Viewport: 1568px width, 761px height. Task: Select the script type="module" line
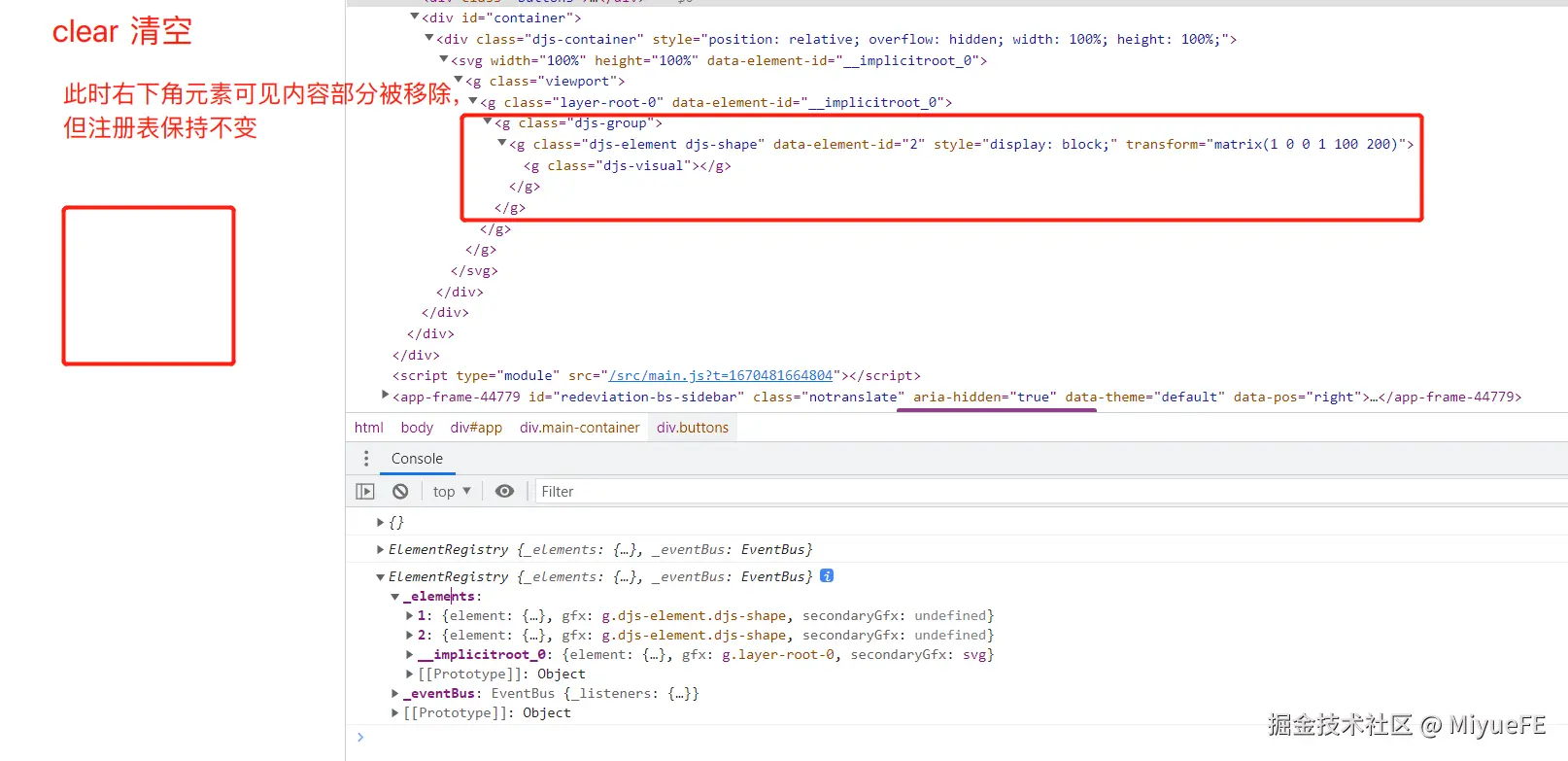pos(657,375)
